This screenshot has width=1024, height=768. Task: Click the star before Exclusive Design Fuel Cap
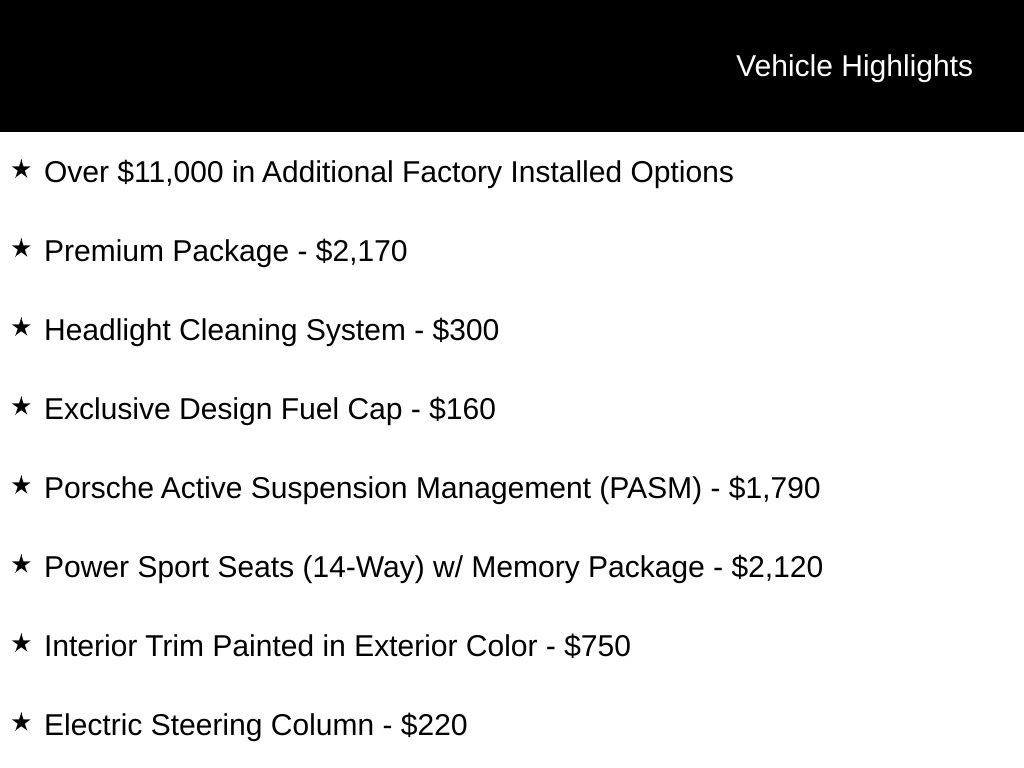pos(21,407)
